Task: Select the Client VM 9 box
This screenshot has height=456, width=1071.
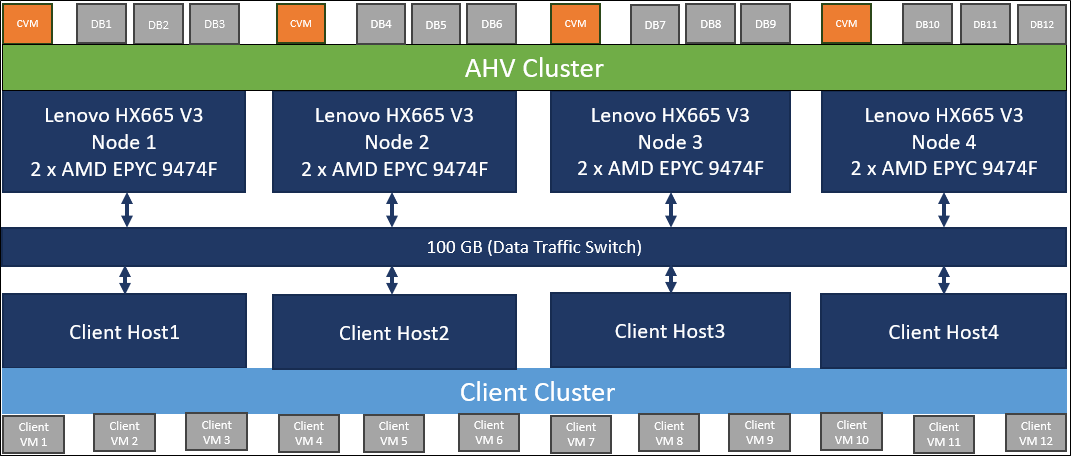Action: pos(760,432)
